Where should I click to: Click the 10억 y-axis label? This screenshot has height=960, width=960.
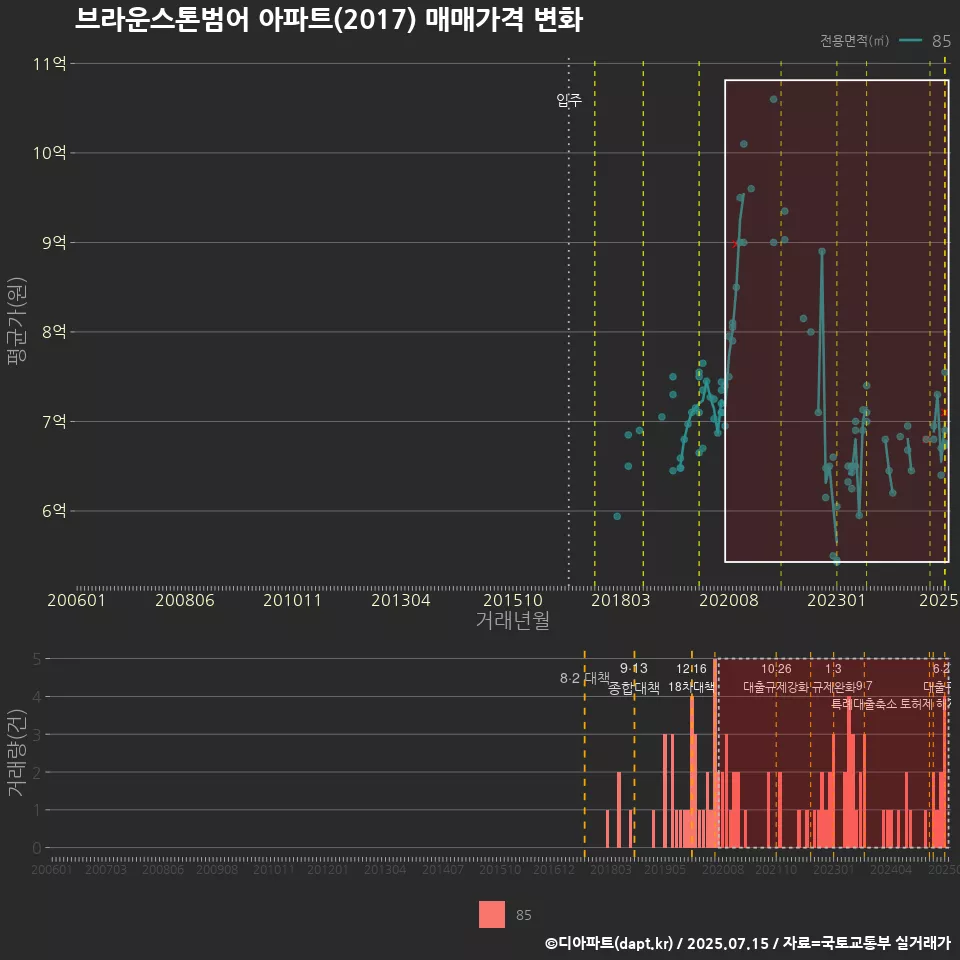(x=50, y=152)
